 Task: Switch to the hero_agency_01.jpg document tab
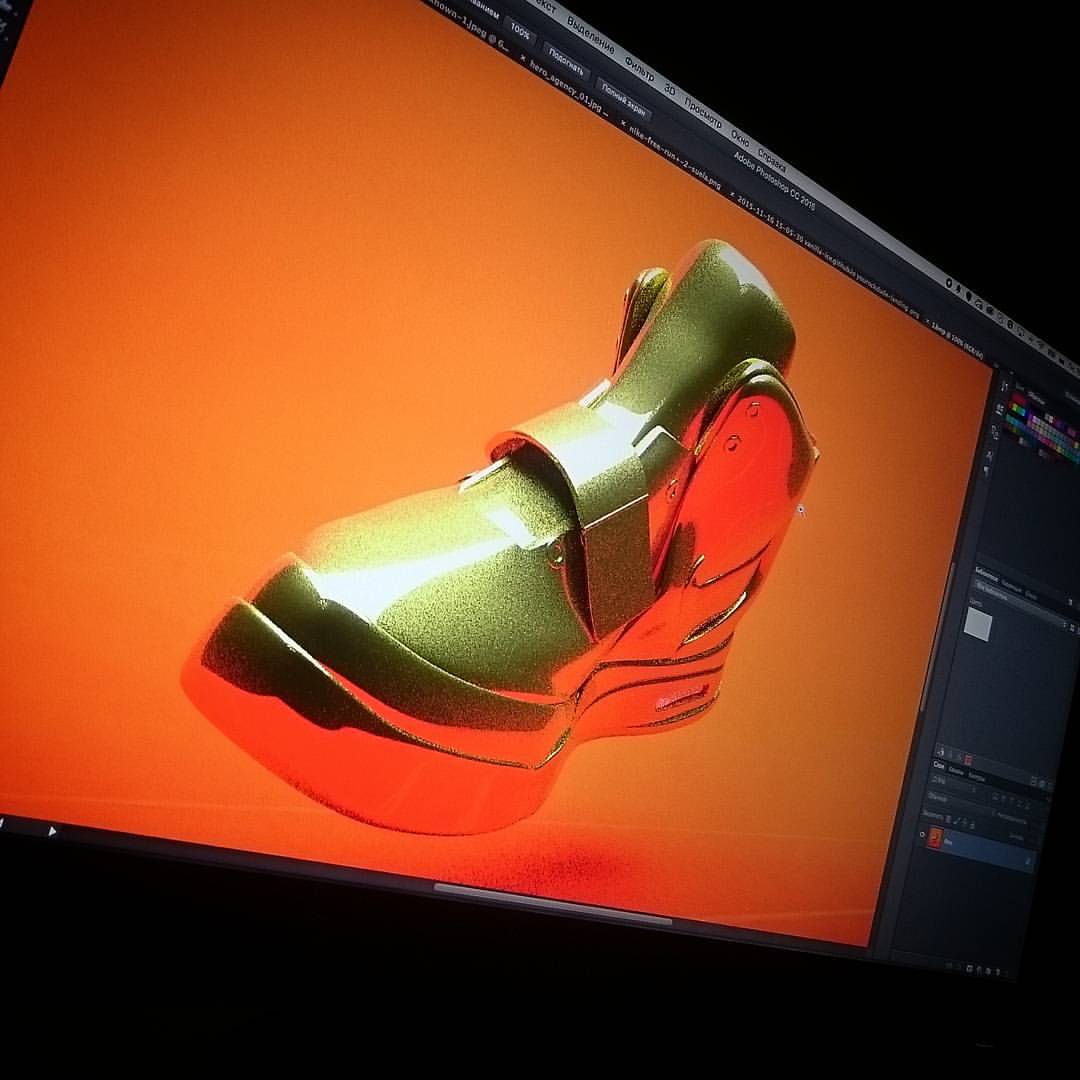point(568,88)
